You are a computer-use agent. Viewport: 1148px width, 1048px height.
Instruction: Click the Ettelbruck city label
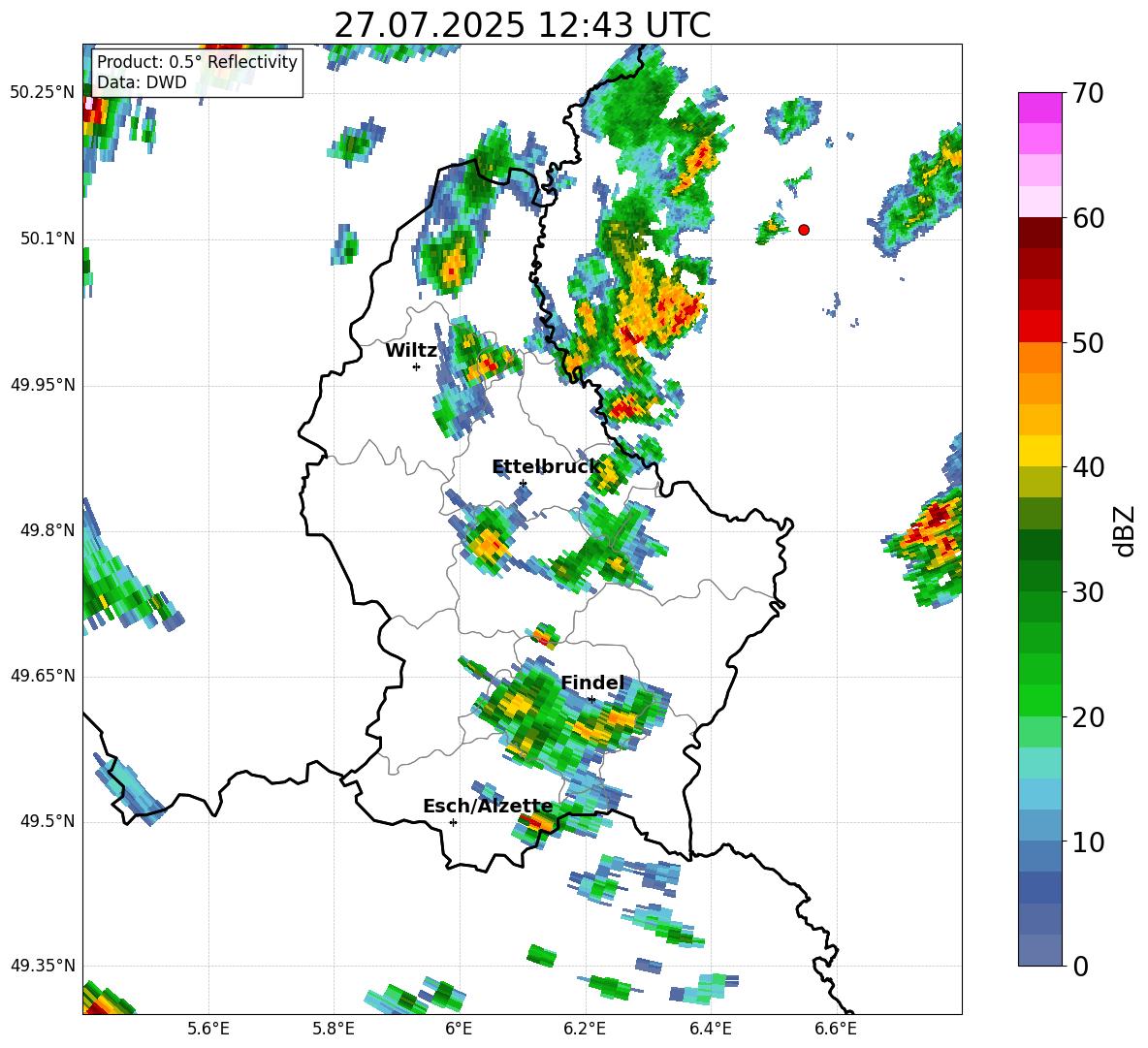[545, 467]
